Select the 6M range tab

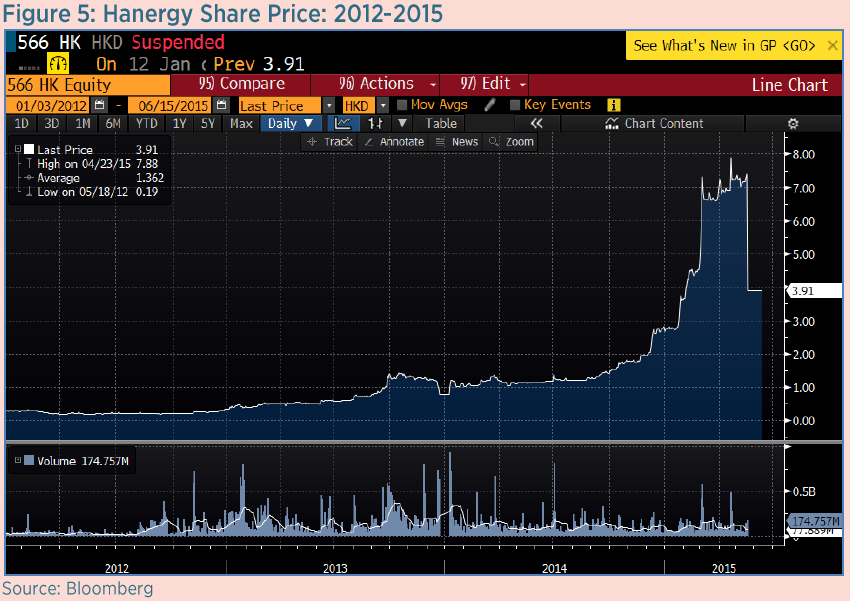click(x=113, y=124)
